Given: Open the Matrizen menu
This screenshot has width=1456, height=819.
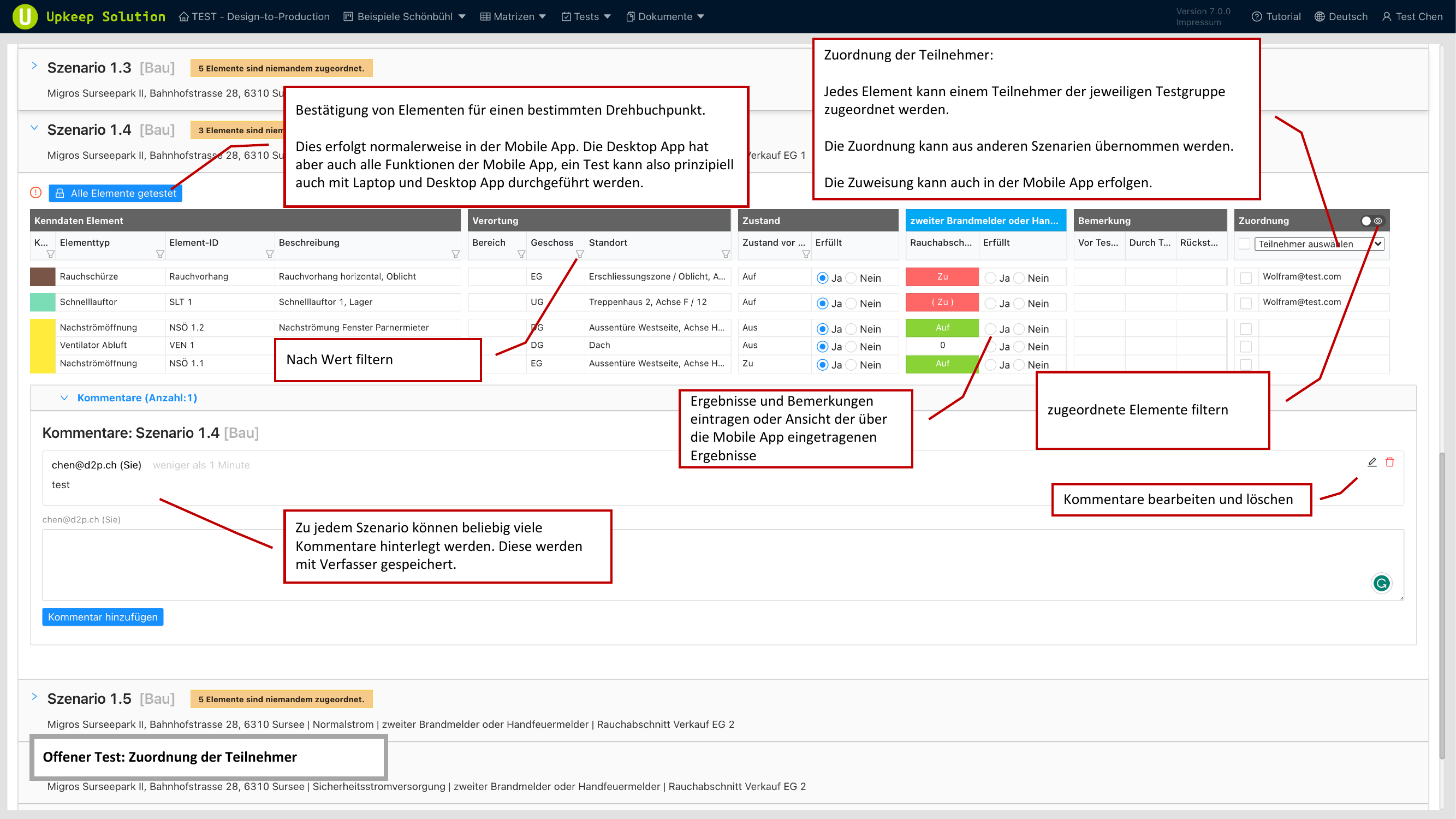Looking at the screenshot, I should (513, 16).
